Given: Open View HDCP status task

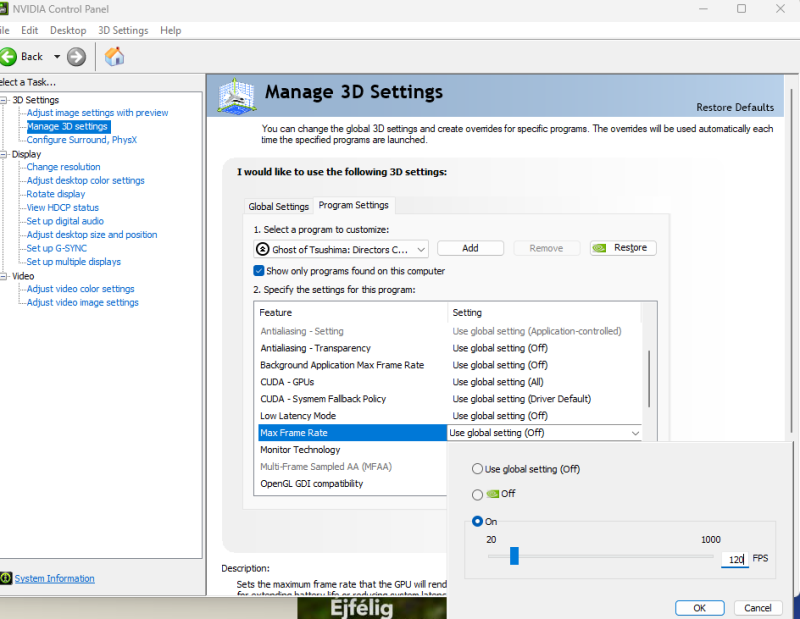Looking at the screenshot, I should coord(63,208).
